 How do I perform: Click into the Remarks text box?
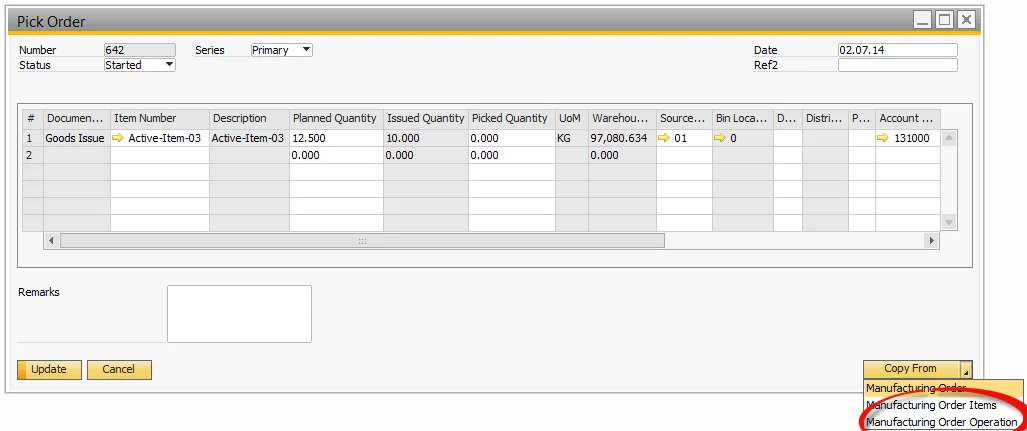click(x=239, y=313)
